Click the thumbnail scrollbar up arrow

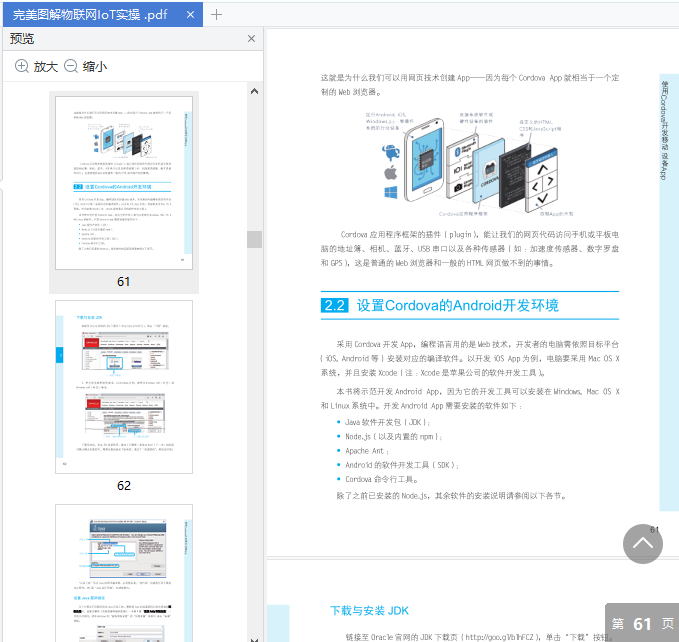pos(255,91)
